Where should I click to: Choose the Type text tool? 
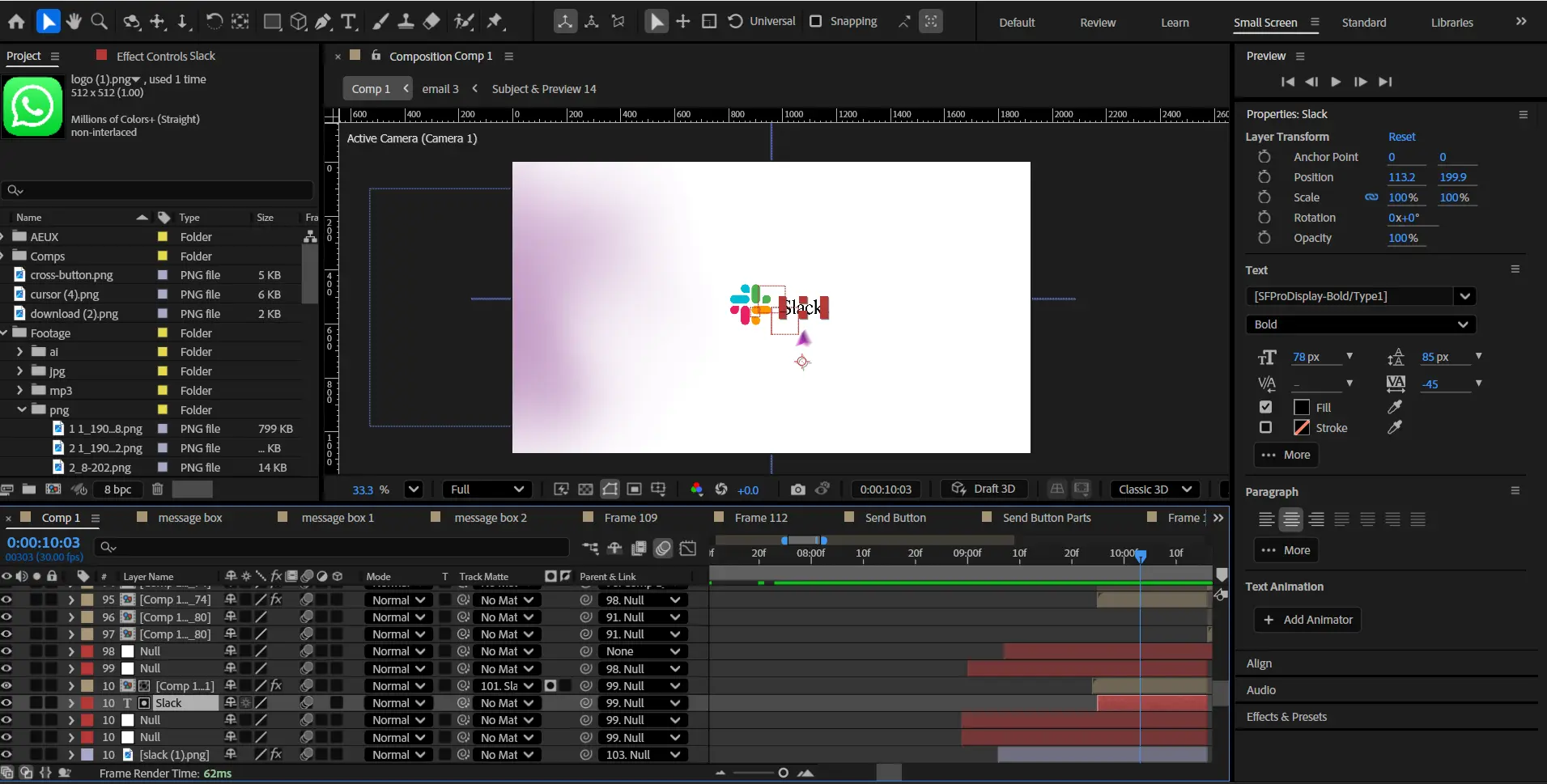[x=349, y=22]
